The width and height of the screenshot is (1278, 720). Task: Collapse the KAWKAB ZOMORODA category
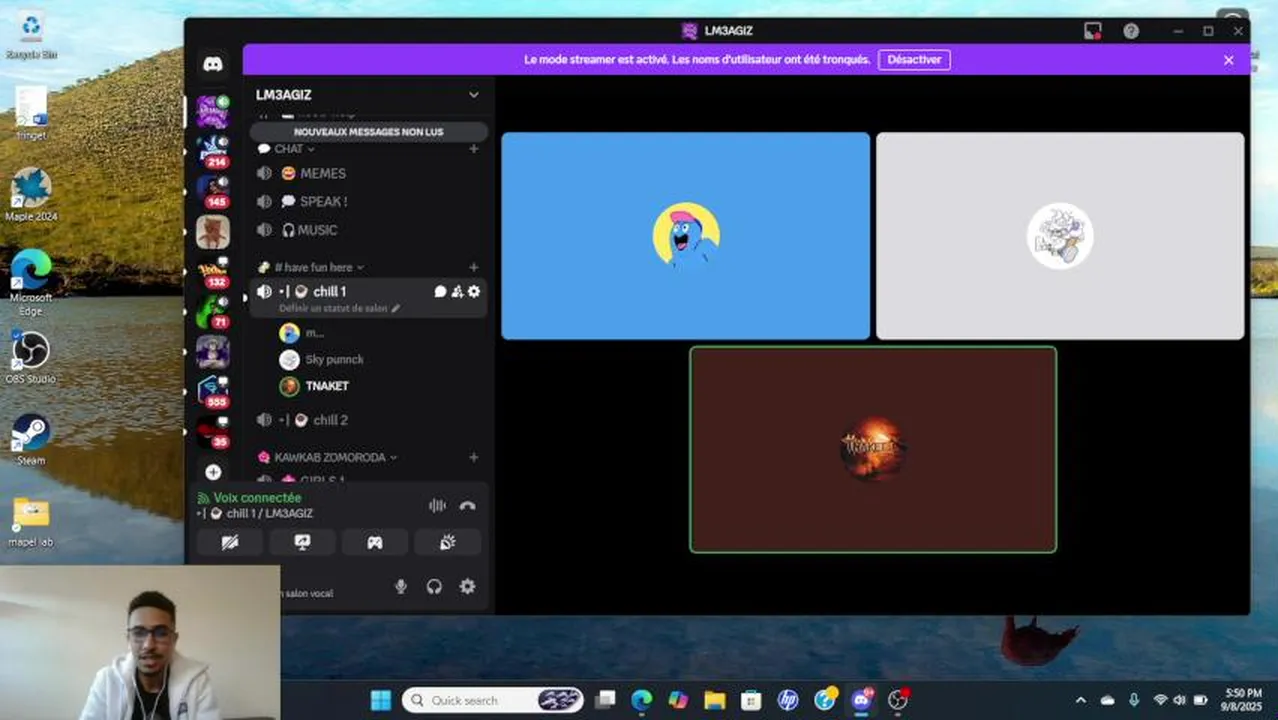(x=328, y=457)
